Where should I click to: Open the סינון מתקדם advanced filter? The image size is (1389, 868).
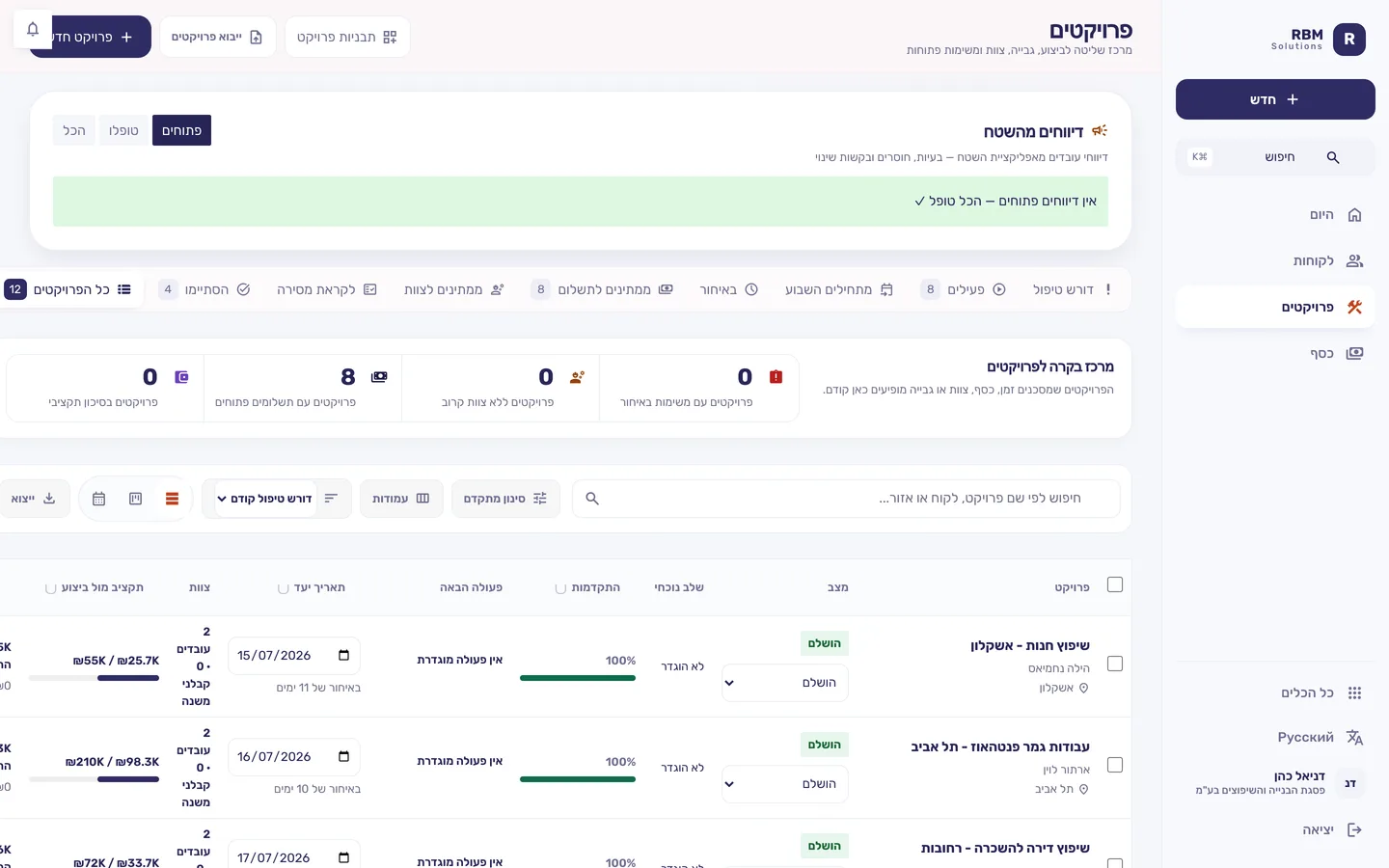pyautogui.click(x=505, y=499)
